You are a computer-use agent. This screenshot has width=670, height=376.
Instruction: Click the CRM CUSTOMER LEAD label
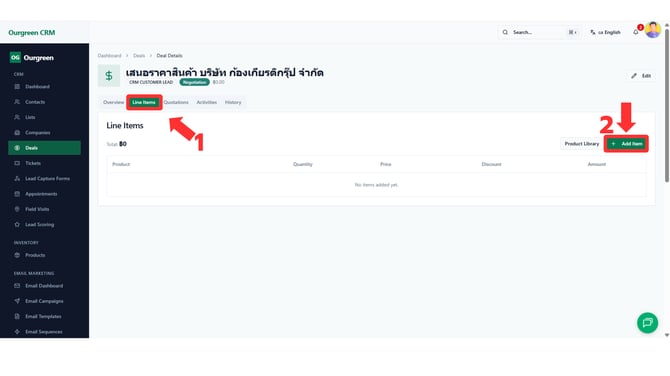tap(151, 82)
